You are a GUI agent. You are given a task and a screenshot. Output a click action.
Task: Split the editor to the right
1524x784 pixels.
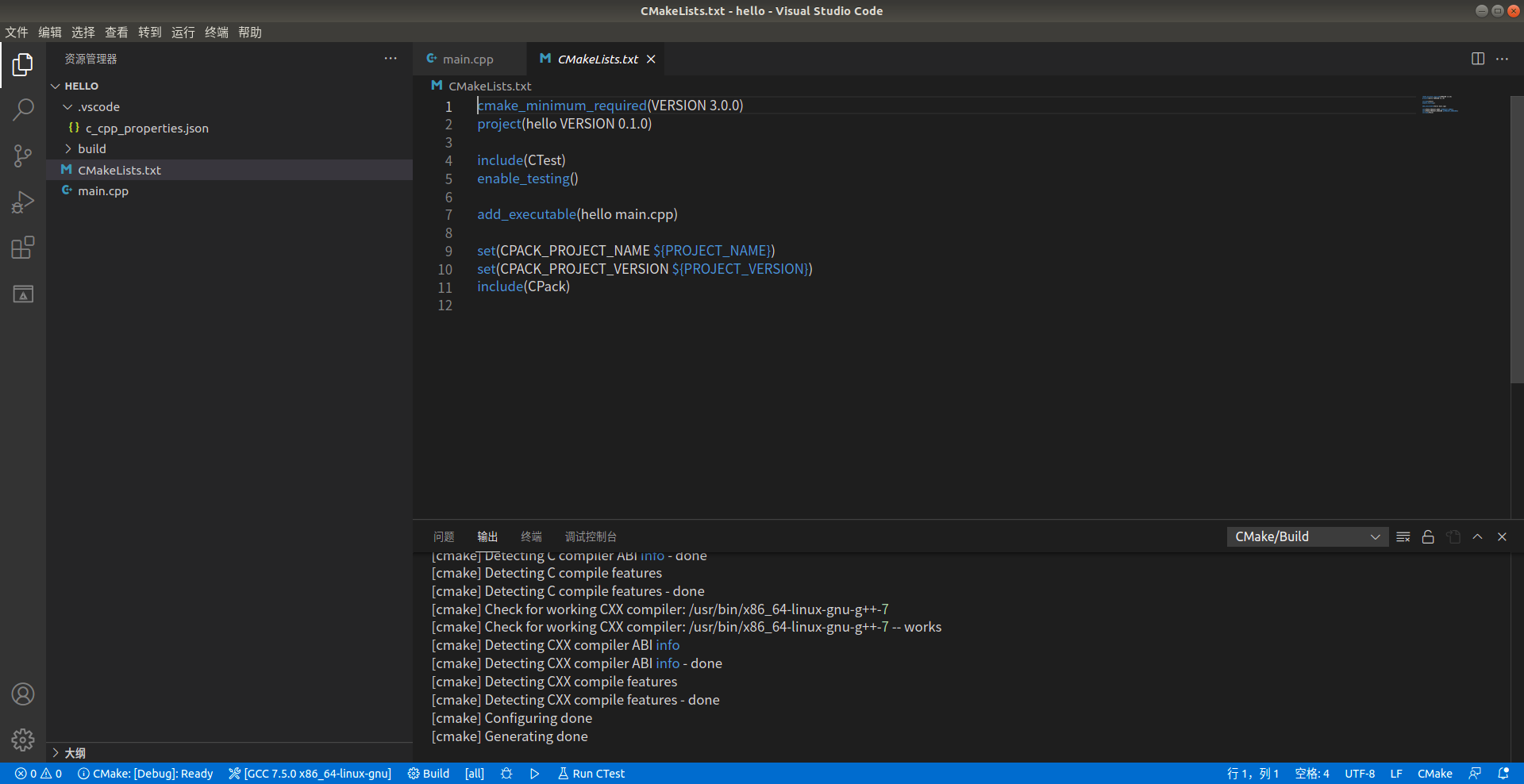tap(1477, 59)
